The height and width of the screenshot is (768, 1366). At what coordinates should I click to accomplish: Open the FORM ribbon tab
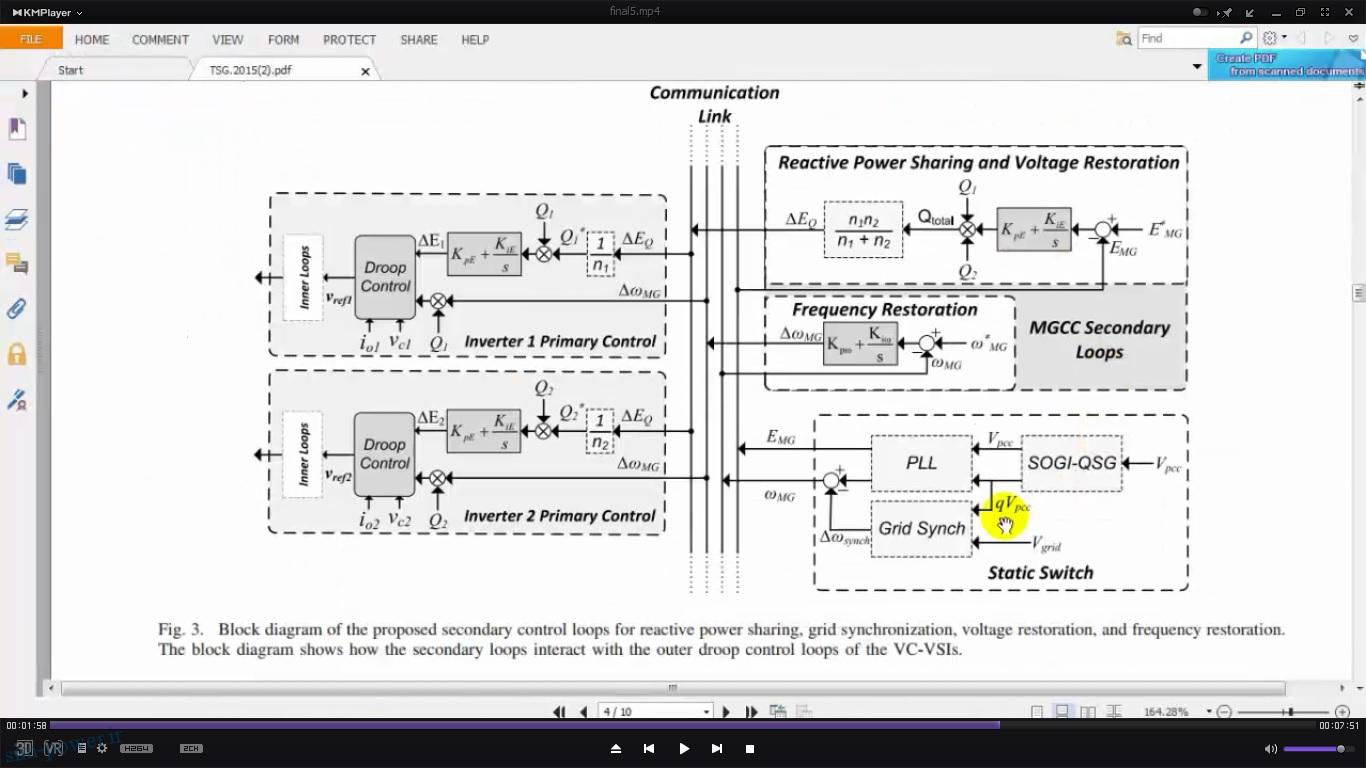[x=284, y=40]
